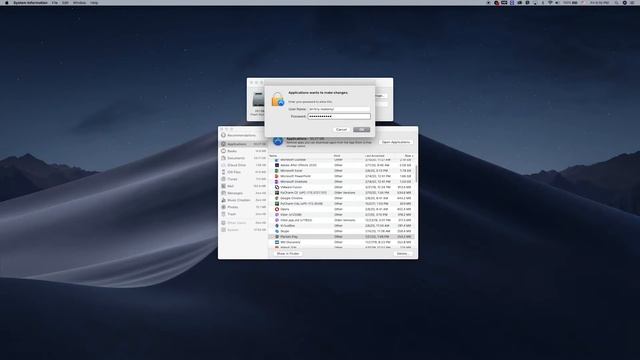Image resolution: width=640 pixels, height=360 pixels.
Task: Click Cancel in the password dialog
Action: pos(341,129)
